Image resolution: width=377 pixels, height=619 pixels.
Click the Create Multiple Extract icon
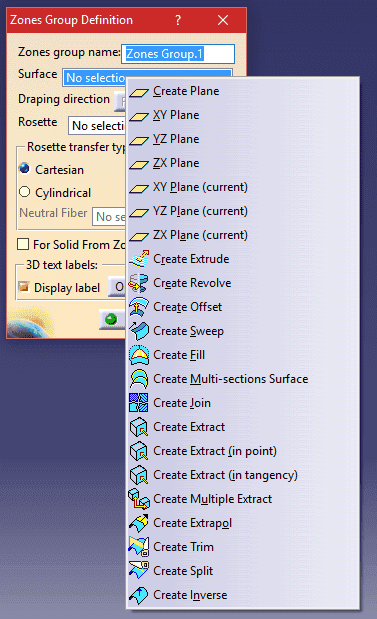coord(139,499)
